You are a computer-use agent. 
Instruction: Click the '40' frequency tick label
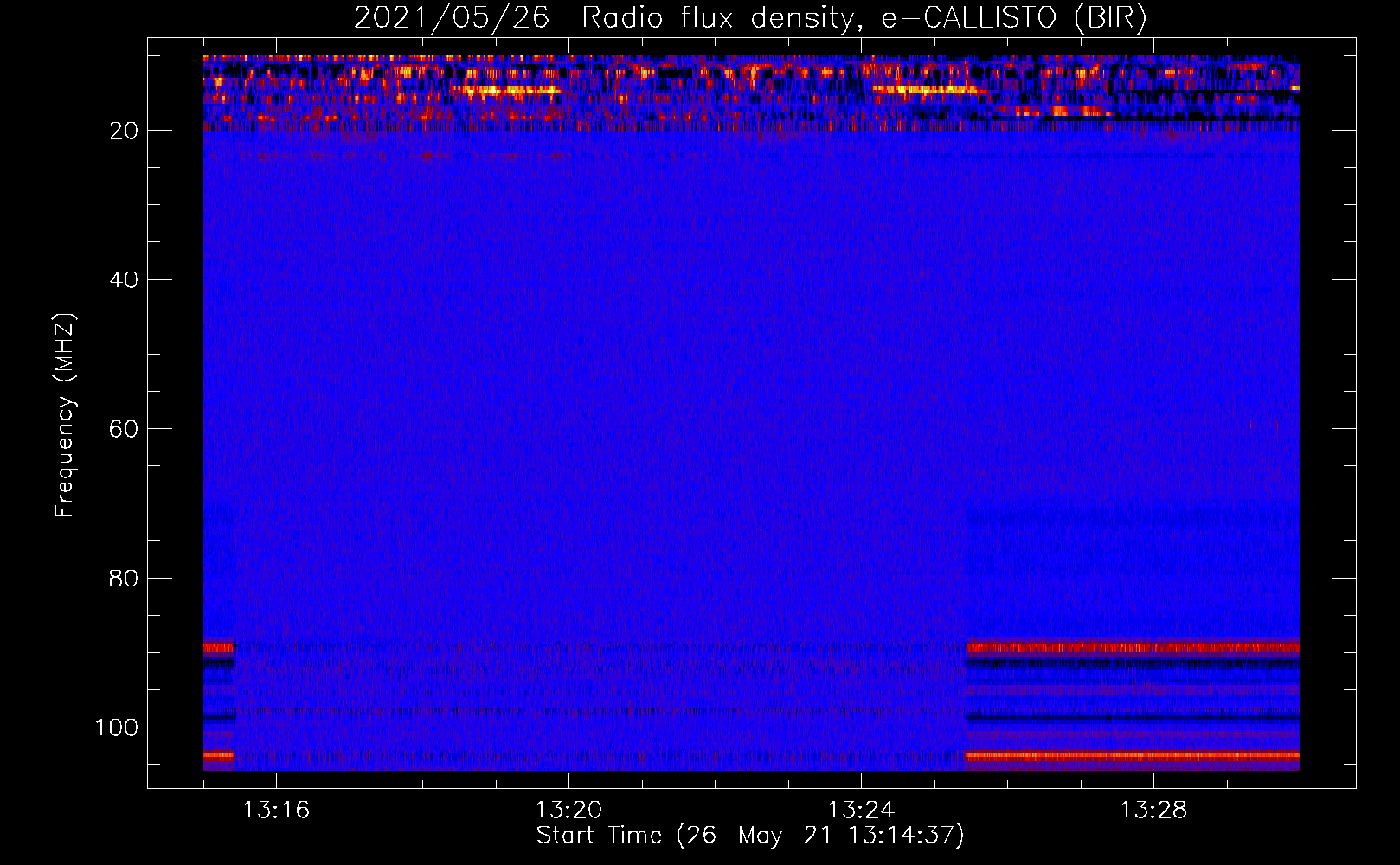coord(124,280)
